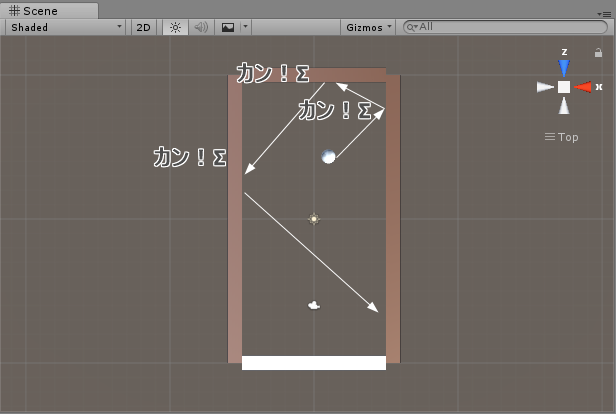Click the red X axis cone
Image resolution: width=616 pixels, height=414 pixels.
[x=583, y=87]
